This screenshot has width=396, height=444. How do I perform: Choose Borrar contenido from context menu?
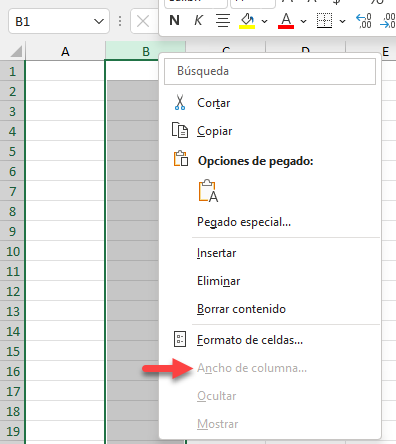coord(270,309)
